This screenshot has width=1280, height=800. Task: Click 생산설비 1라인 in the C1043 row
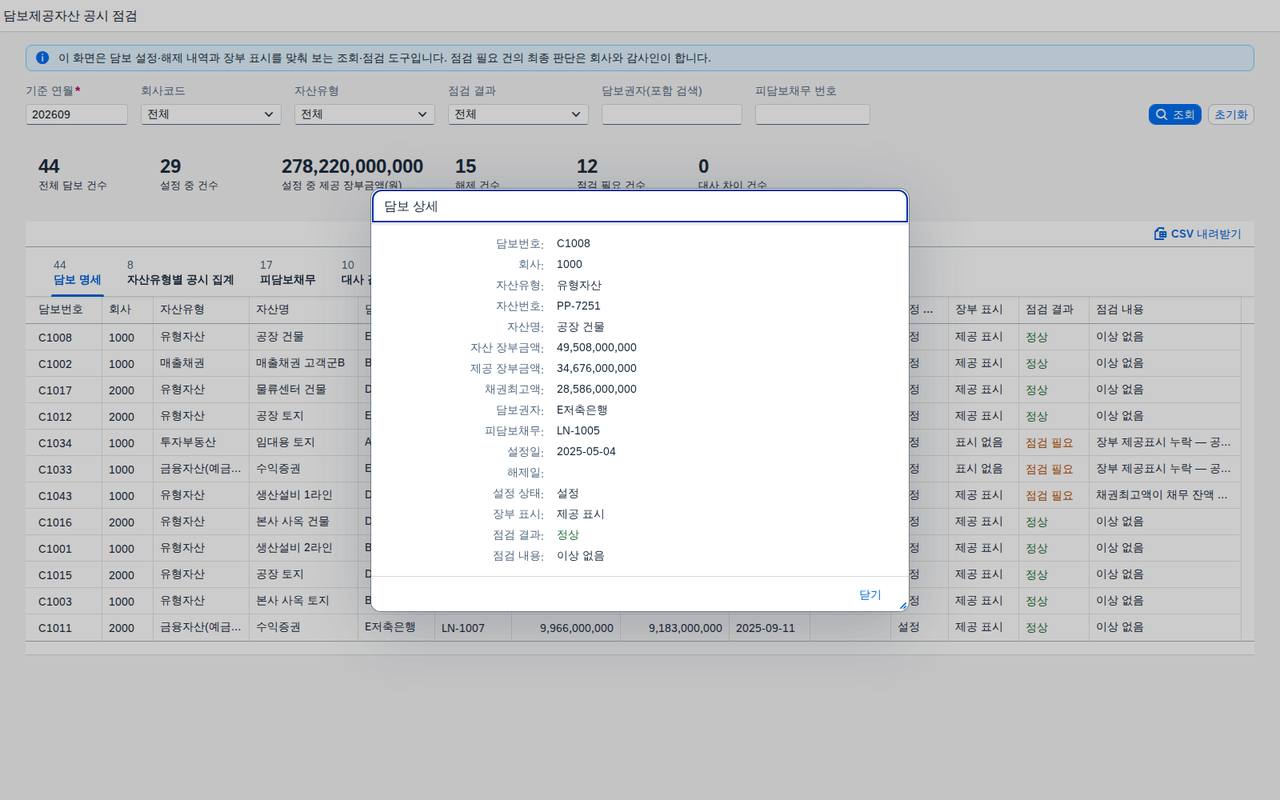294,496
